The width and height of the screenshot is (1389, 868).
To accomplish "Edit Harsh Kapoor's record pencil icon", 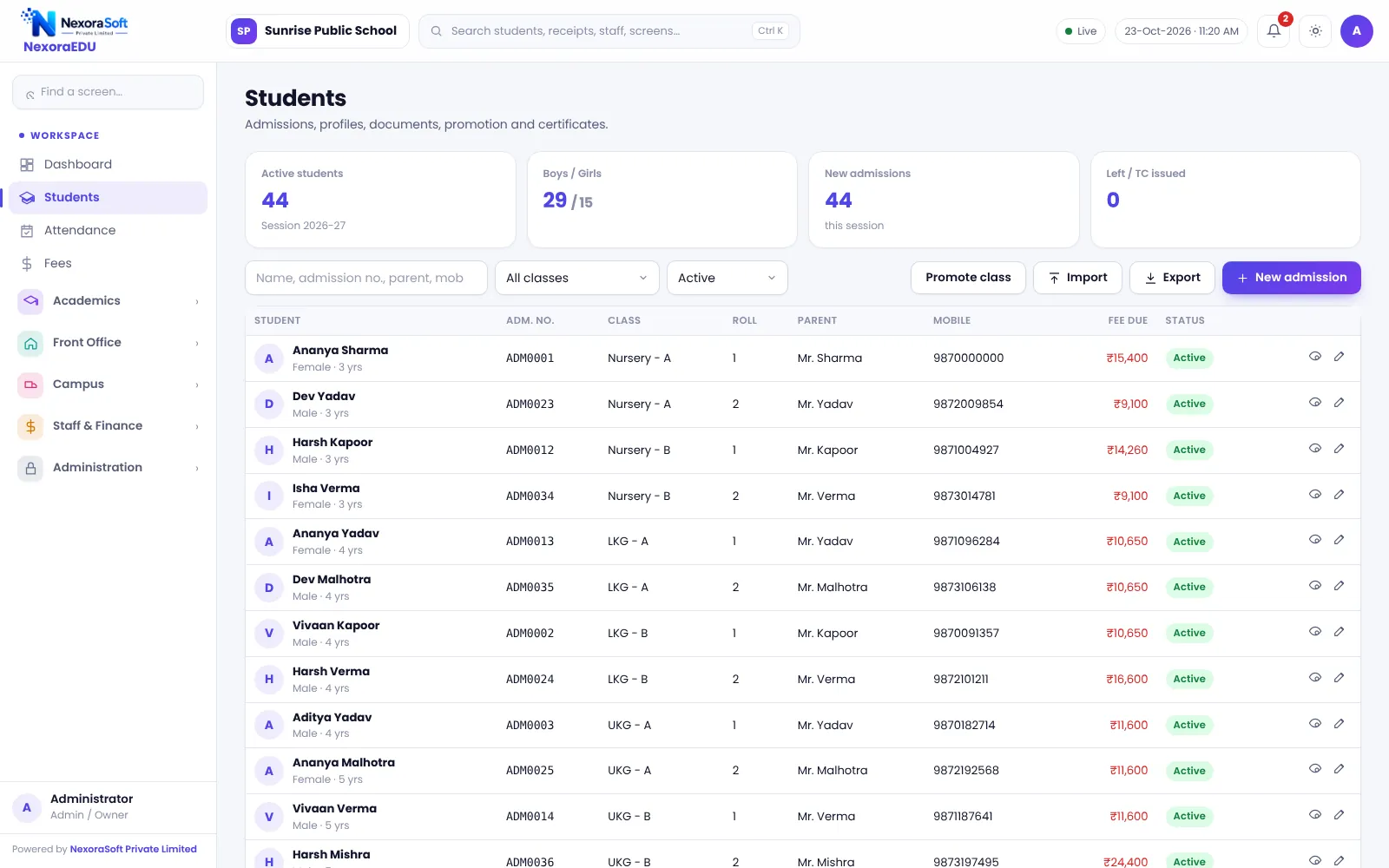I will tap(1340, 449).
